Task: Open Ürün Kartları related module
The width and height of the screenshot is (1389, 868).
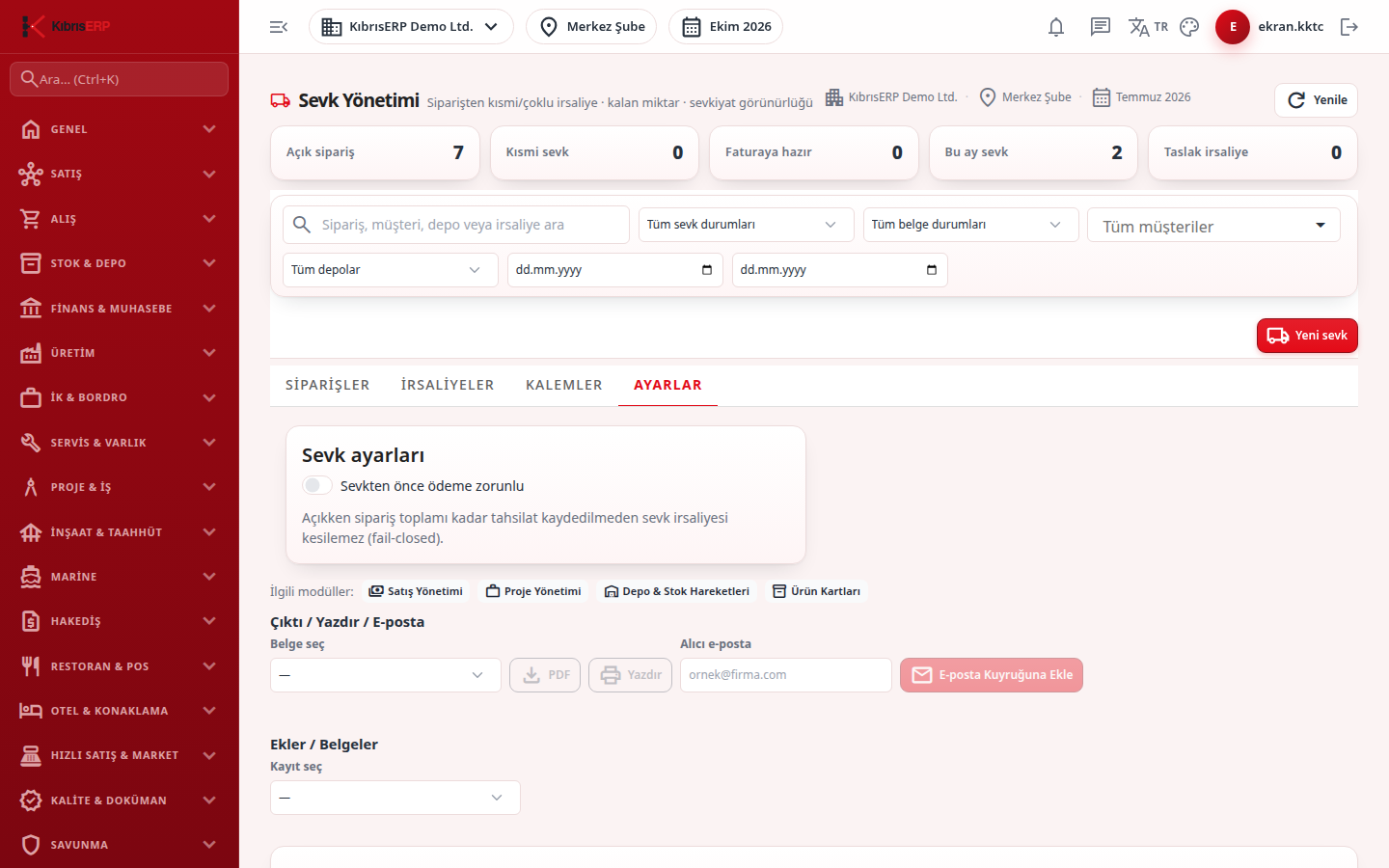Action: [816, 591]
